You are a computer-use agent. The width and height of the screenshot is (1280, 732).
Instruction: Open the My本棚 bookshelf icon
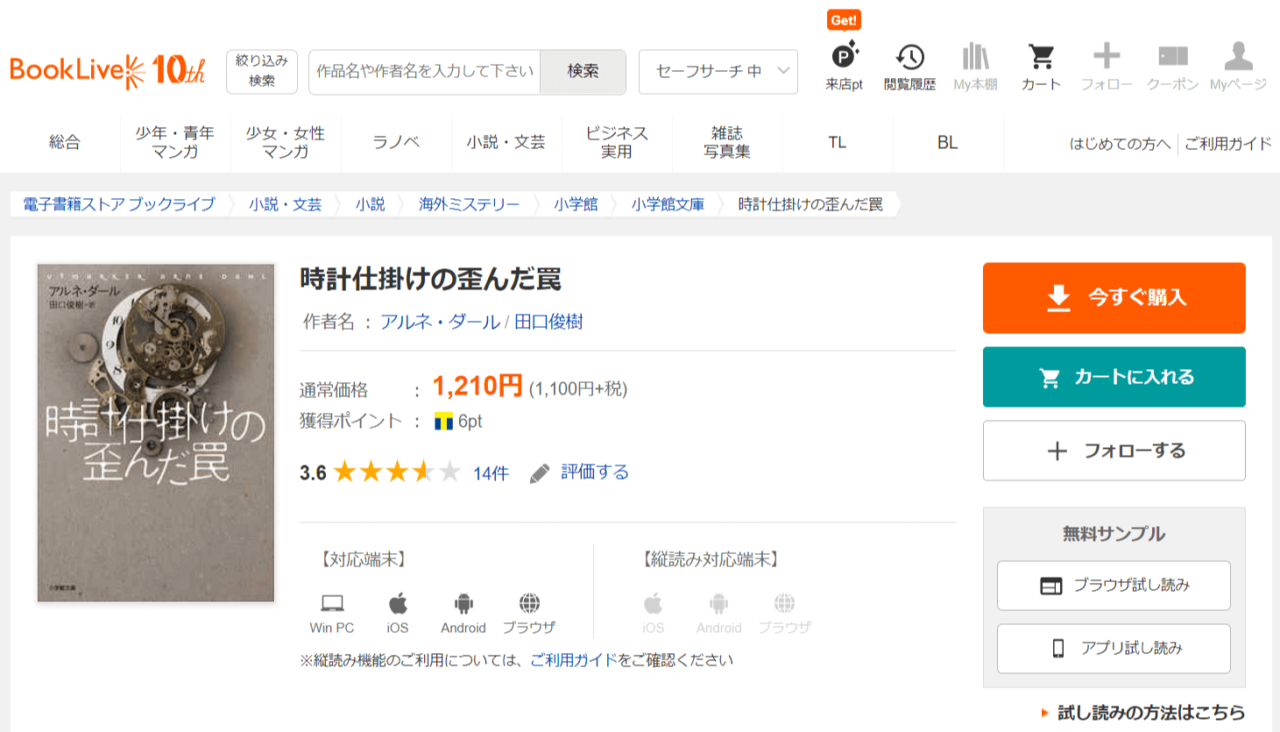coord(975,57)
